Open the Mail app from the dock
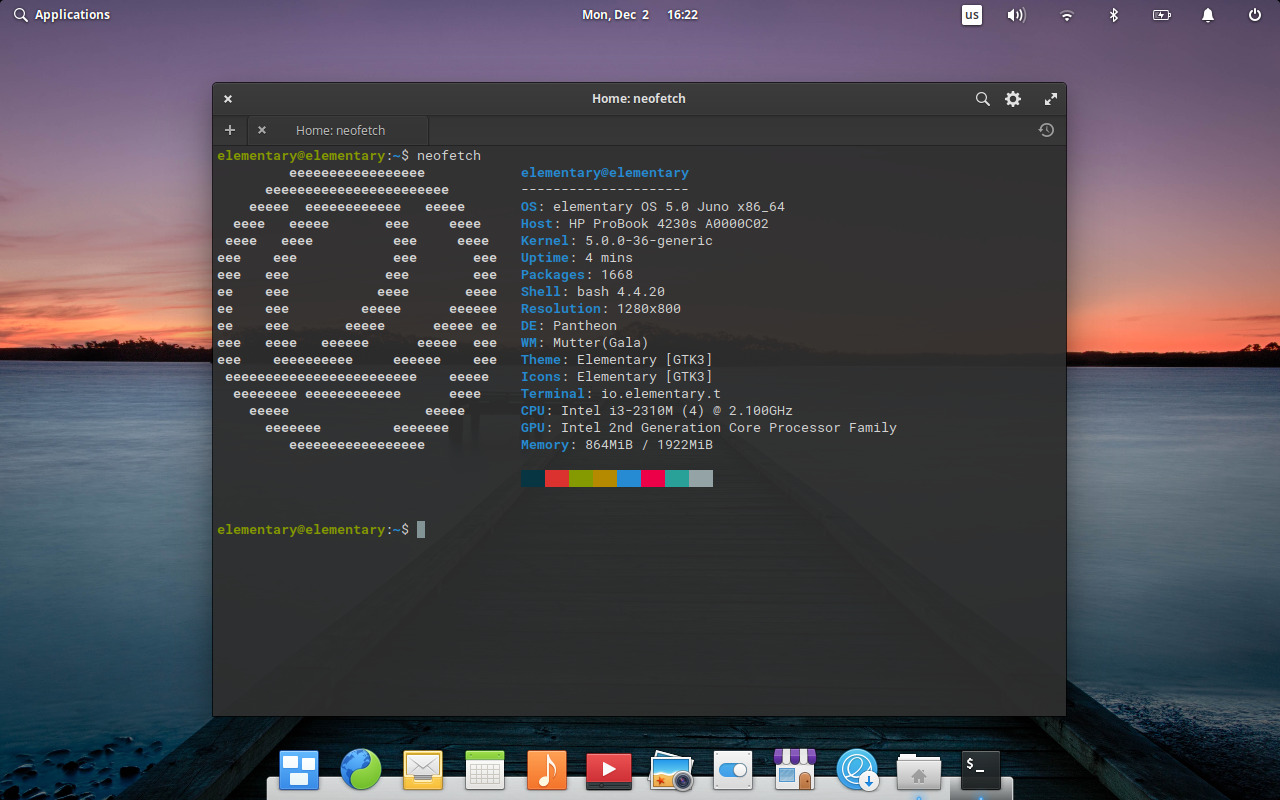 pyautogui.click(x=422, y=770)
